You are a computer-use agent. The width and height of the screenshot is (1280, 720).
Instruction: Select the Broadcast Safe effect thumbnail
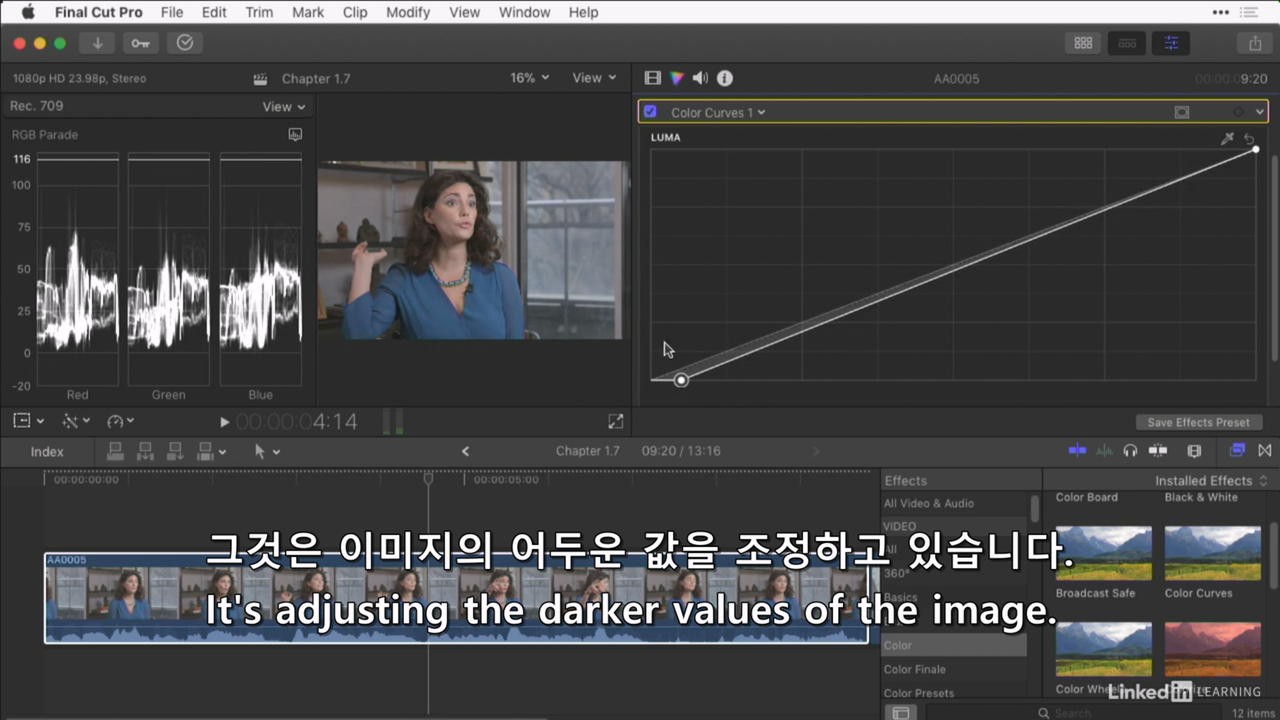click(1104, 553)
